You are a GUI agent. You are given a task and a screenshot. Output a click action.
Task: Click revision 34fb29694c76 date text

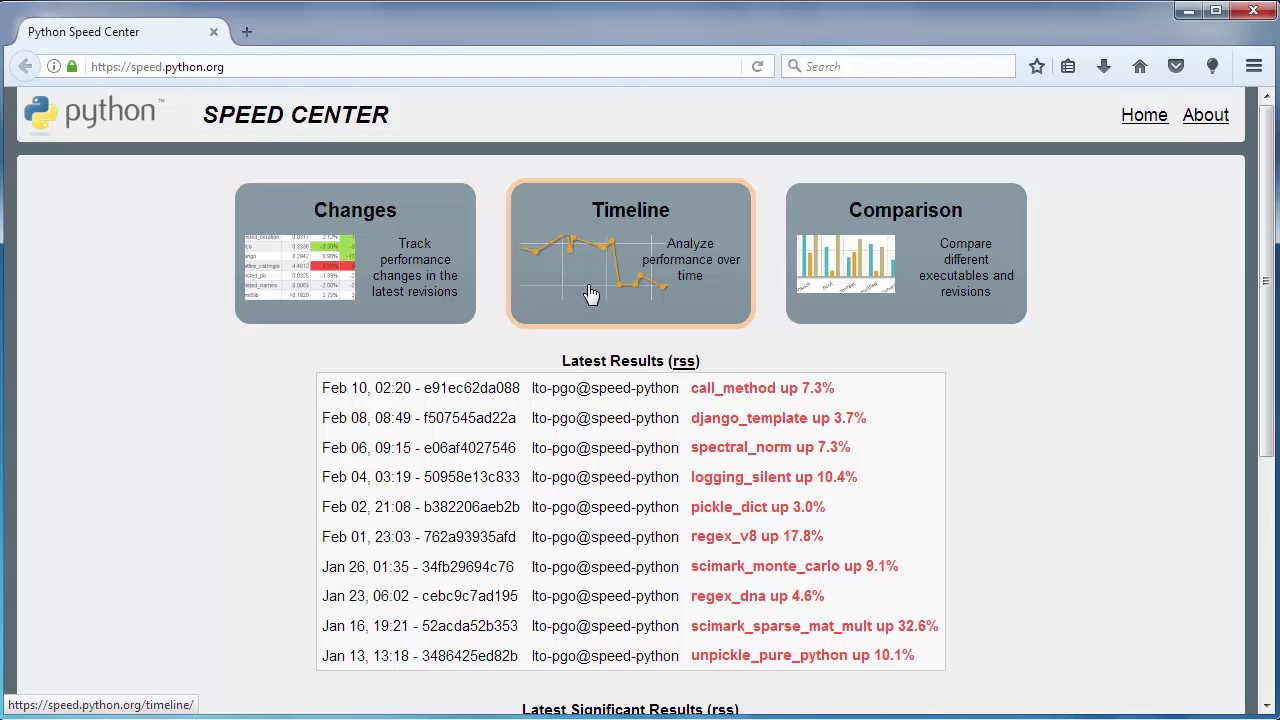(x=418, y=566)
